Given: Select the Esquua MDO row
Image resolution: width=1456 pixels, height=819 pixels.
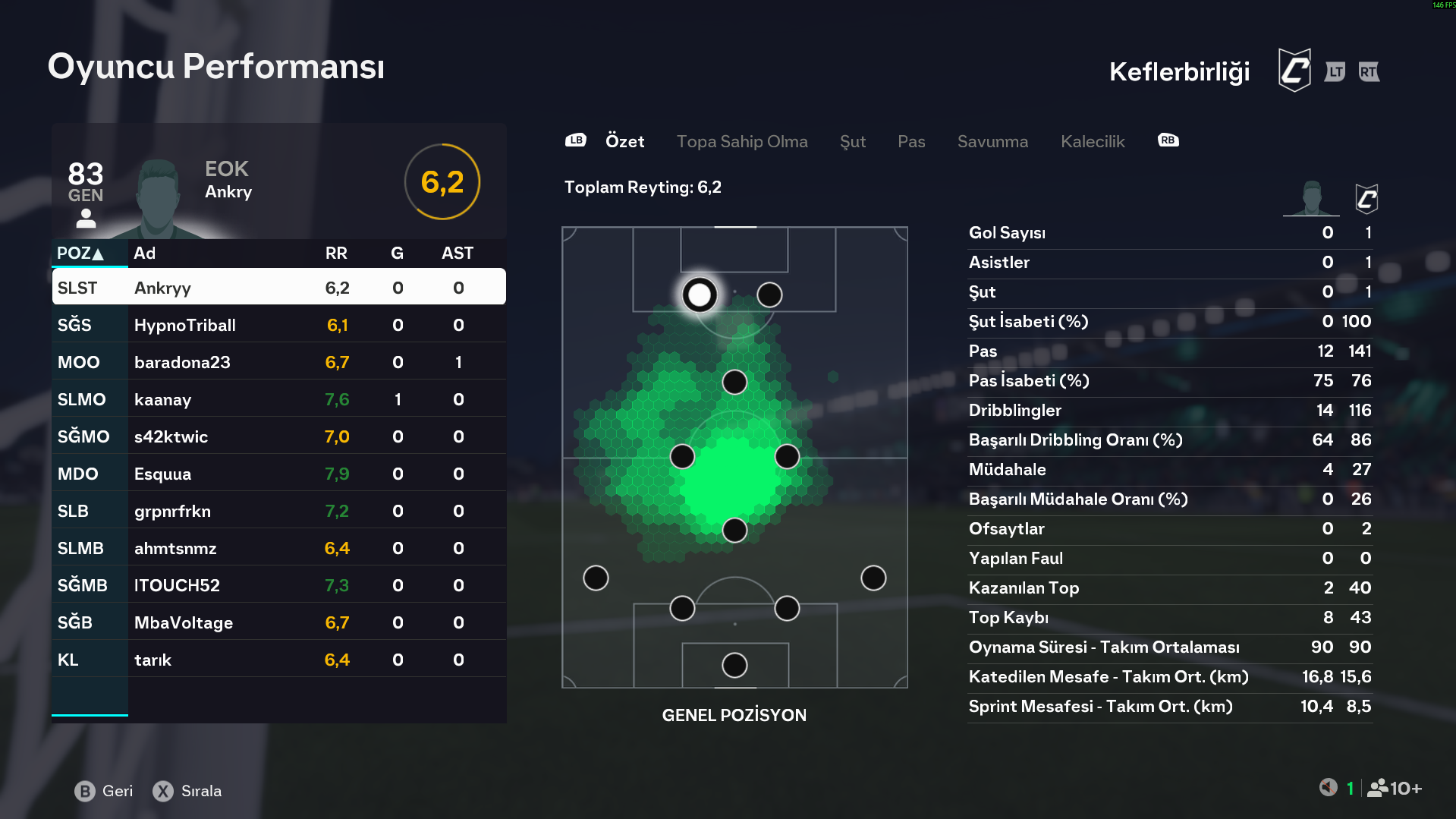Looking at the screenshot, I should (x=278, y=474).
